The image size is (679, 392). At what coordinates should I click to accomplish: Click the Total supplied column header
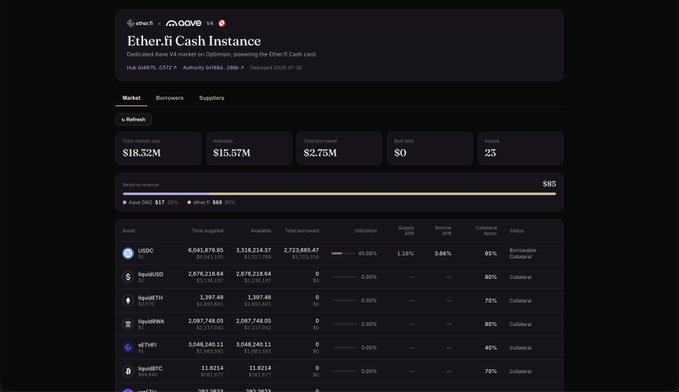tap(207, 231)
